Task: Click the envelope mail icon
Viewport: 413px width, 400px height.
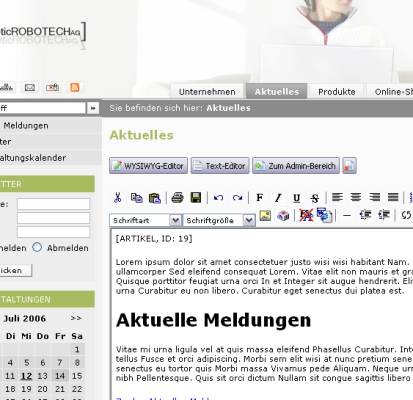Action: coord(30,88)
